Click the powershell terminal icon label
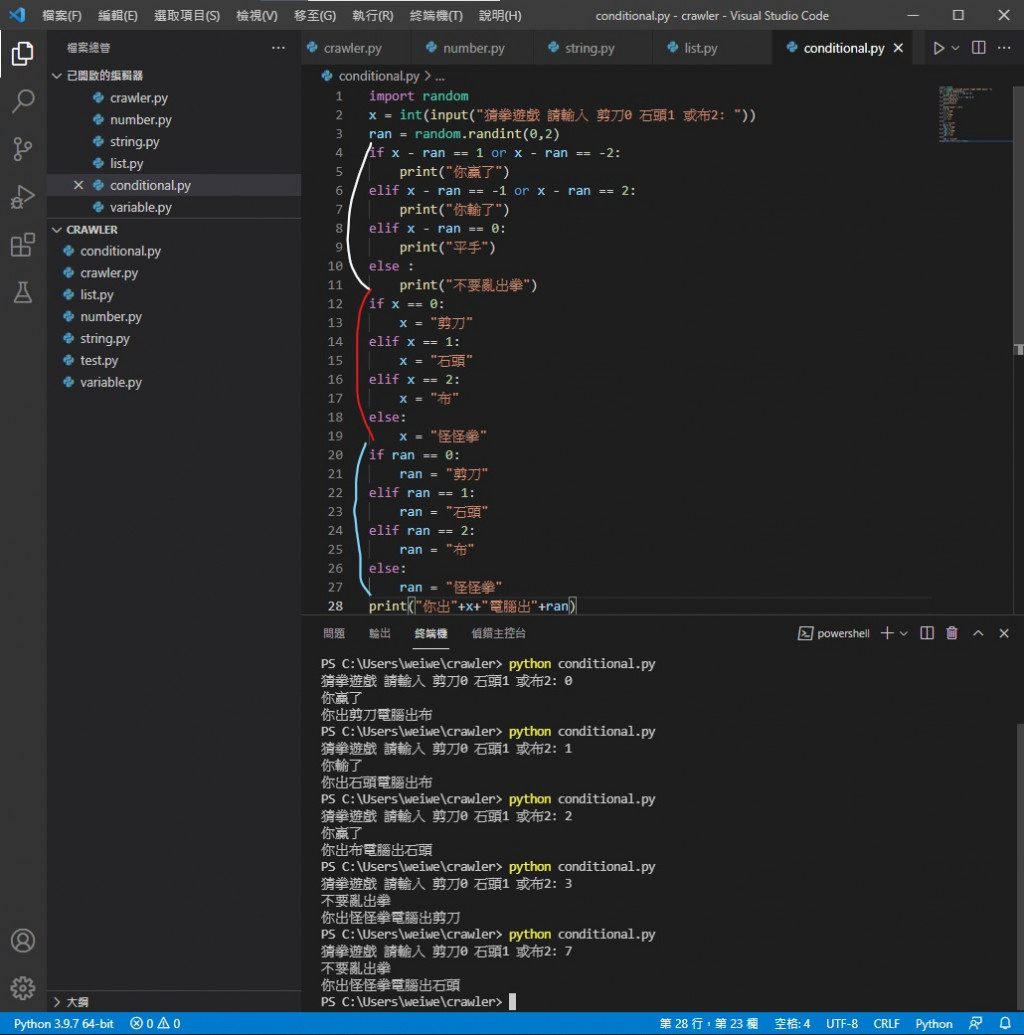Screen dimensions: 1024x1035 834,633
